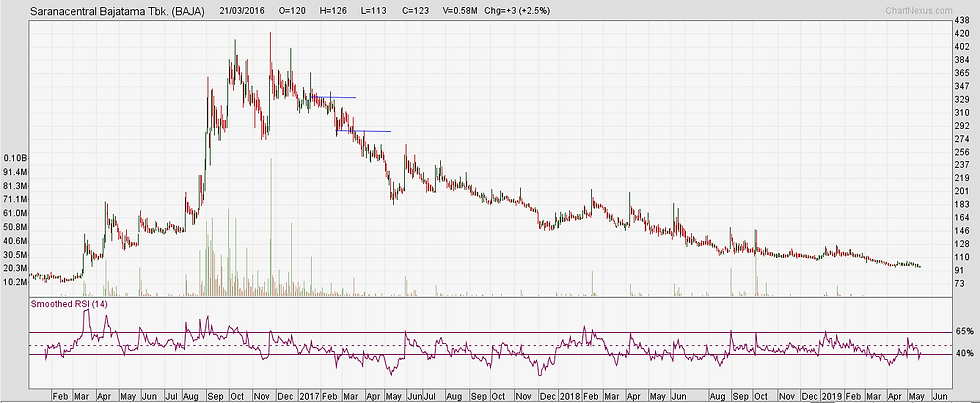Click the 384 price axis label
This screenshot has height=403, width=980.
coord(963,60)
